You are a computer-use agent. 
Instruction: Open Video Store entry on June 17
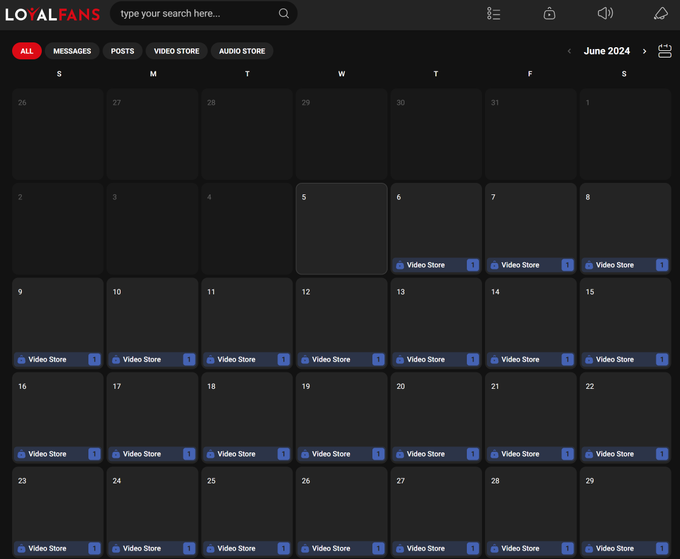click(152, 454)
